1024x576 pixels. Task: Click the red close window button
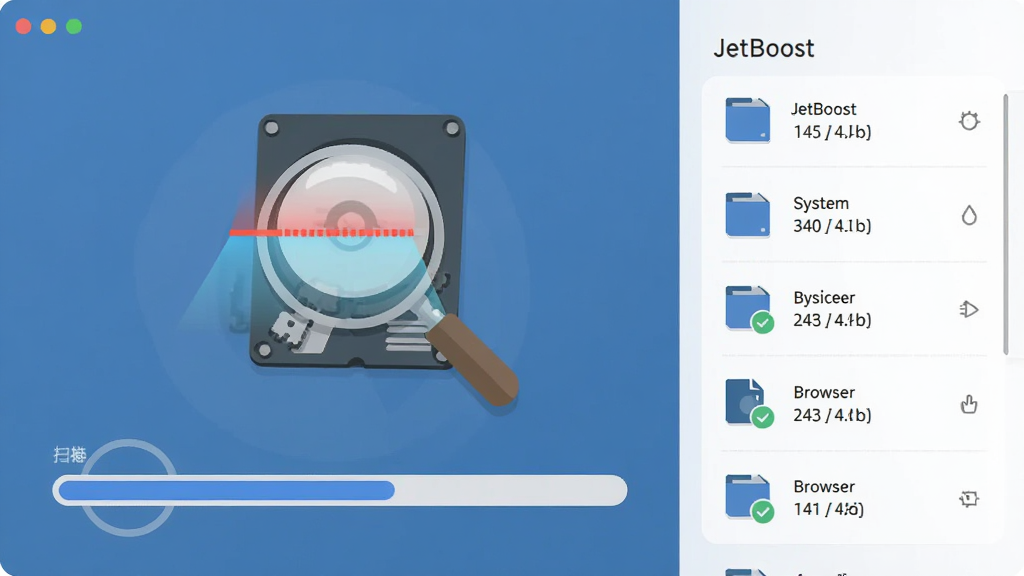[x=24, y=26]
